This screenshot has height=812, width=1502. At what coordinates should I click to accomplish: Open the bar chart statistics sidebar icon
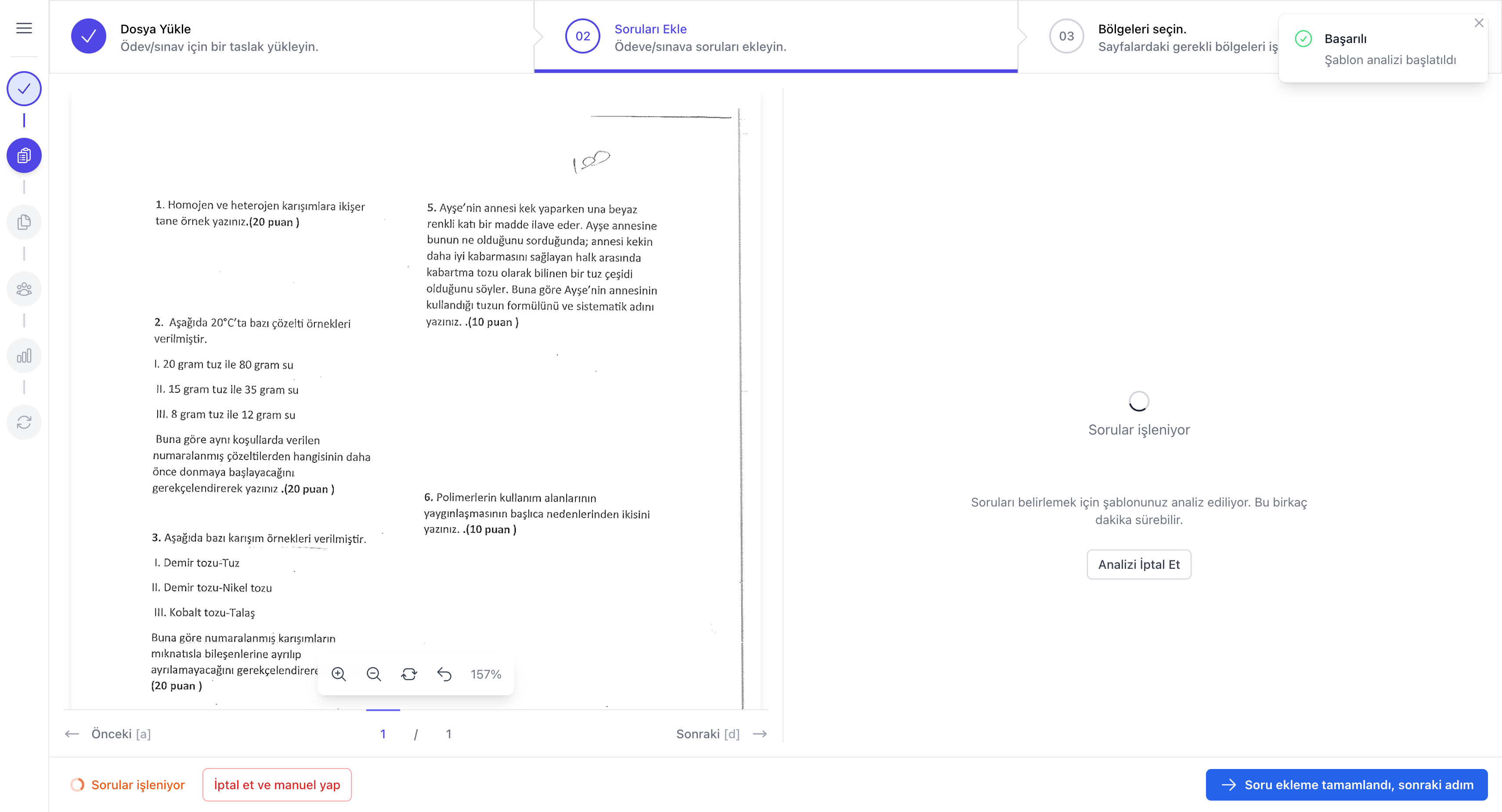(24, 356)
